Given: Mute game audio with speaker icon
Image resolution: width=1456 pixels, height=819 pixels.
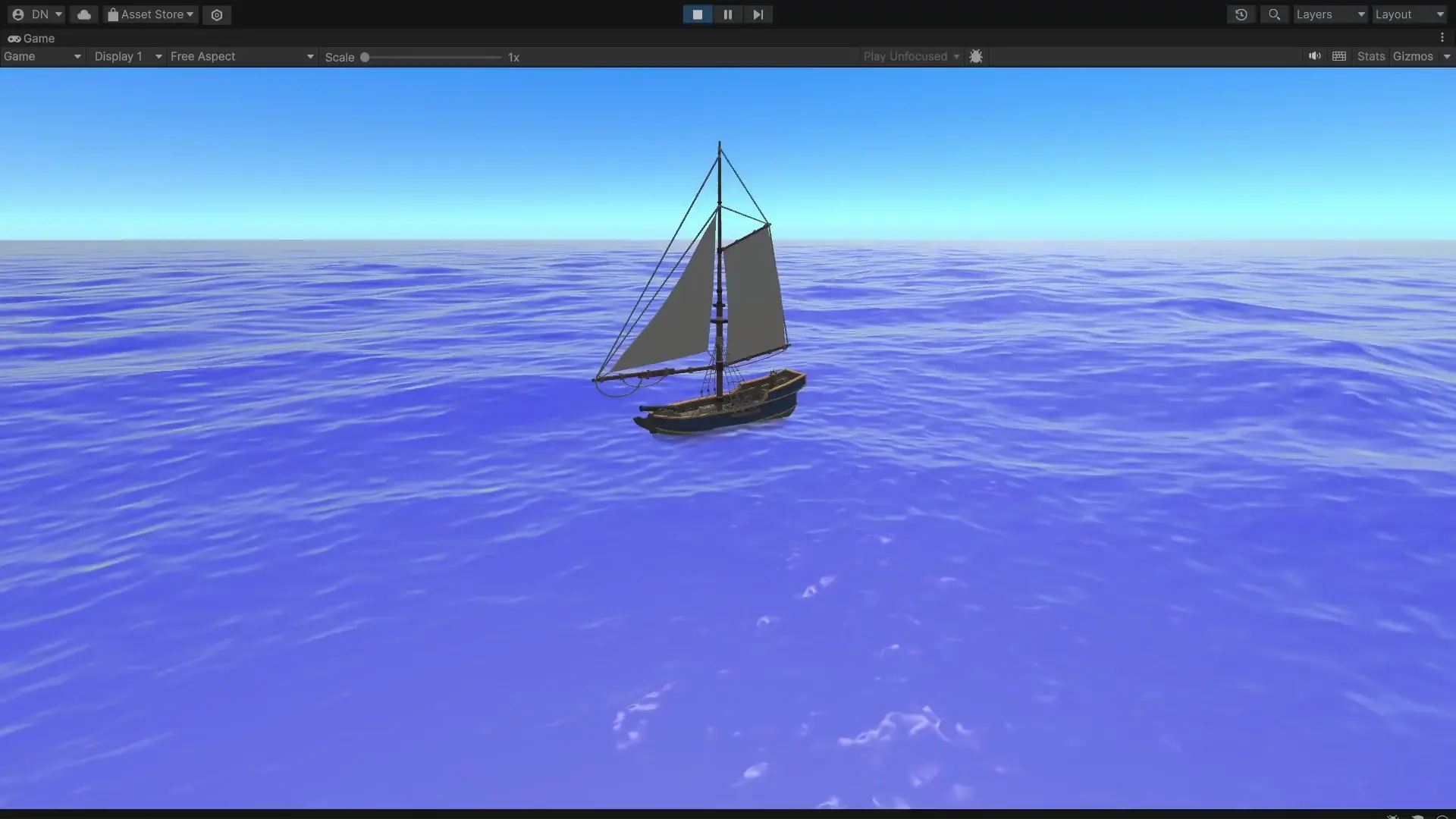Looking at the screenshot, I should click(x=1314, y=56).
